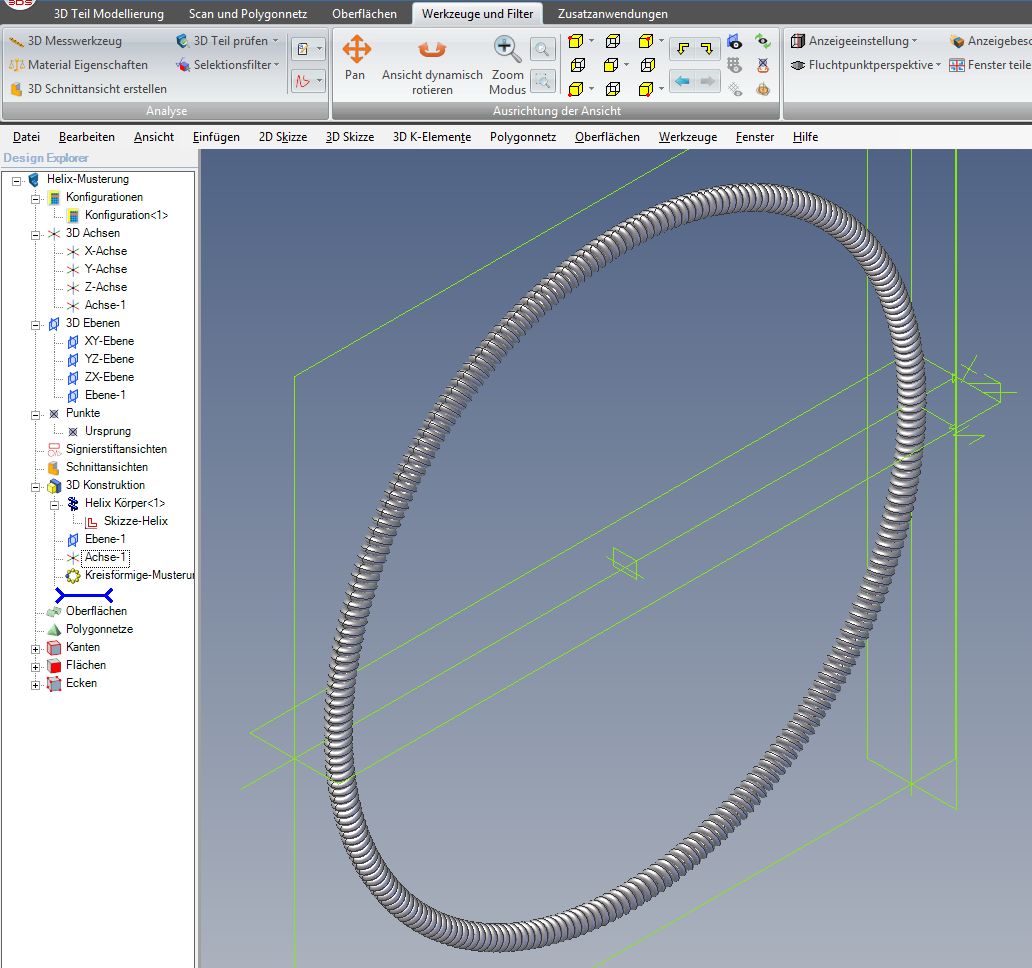The image size is (1032, 968).
Task: Click the zoom-to-window dashed magnifier icon
Action: tap(542, 81)
